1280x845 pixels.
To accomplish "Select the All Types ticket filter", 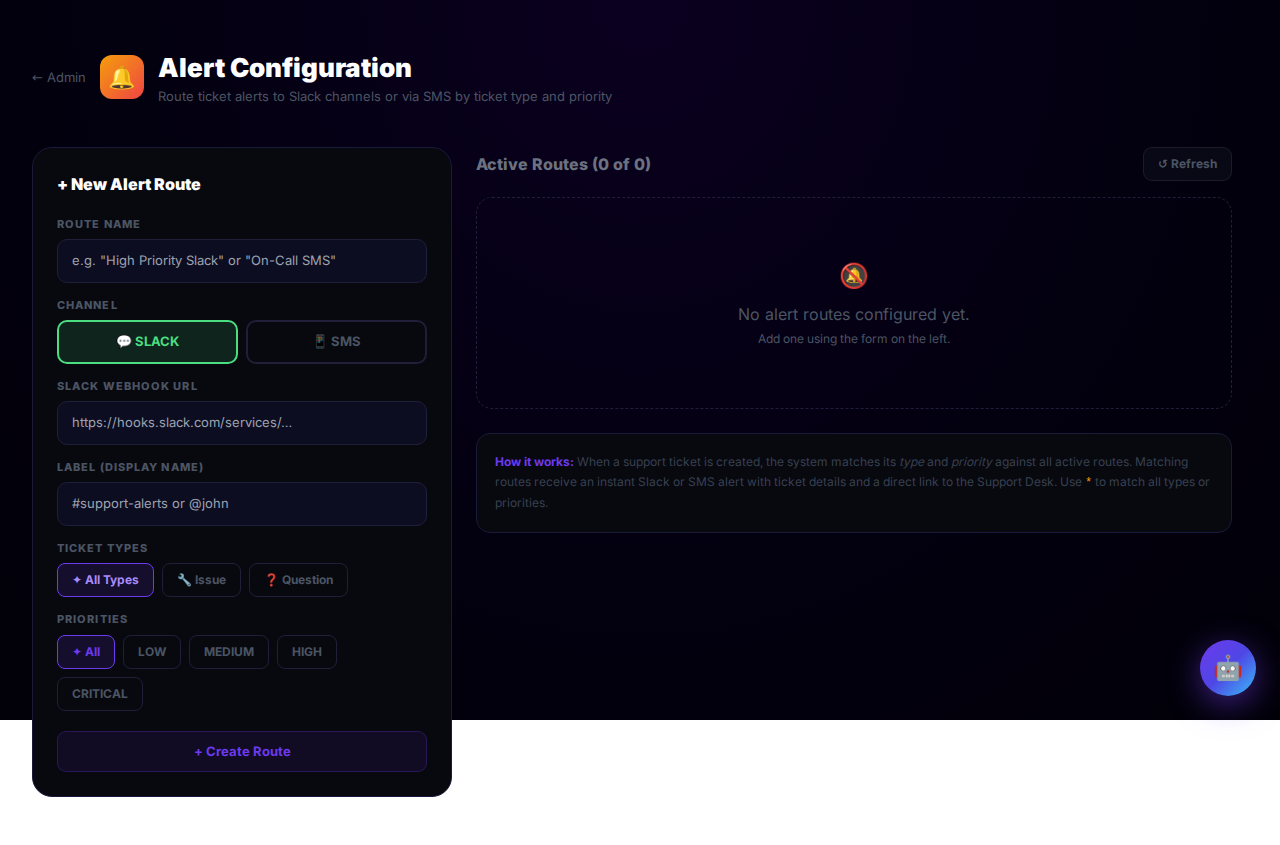I will tap(105, 580).
